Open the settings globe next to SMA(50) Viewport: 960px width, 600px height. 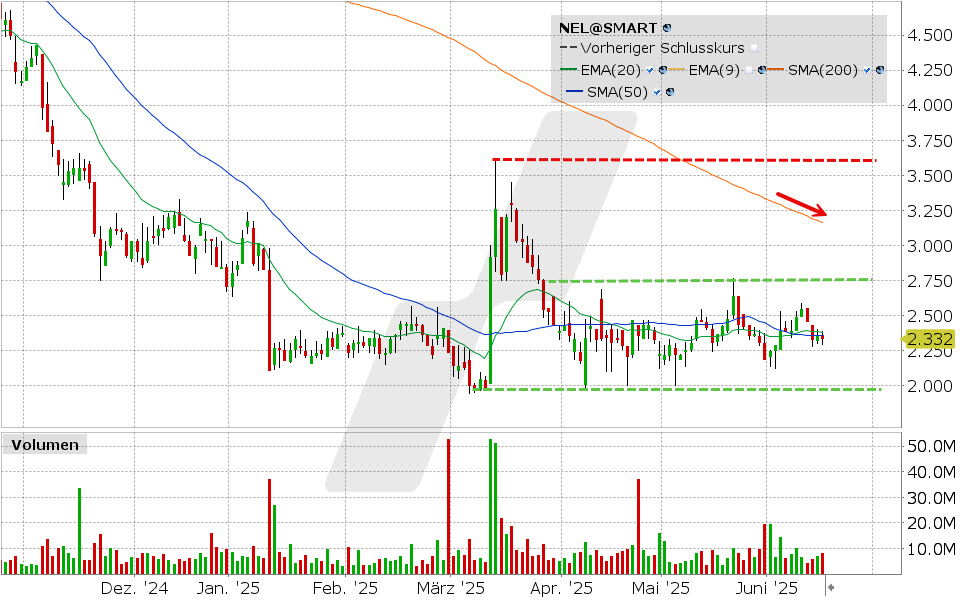tap(670, 92)
